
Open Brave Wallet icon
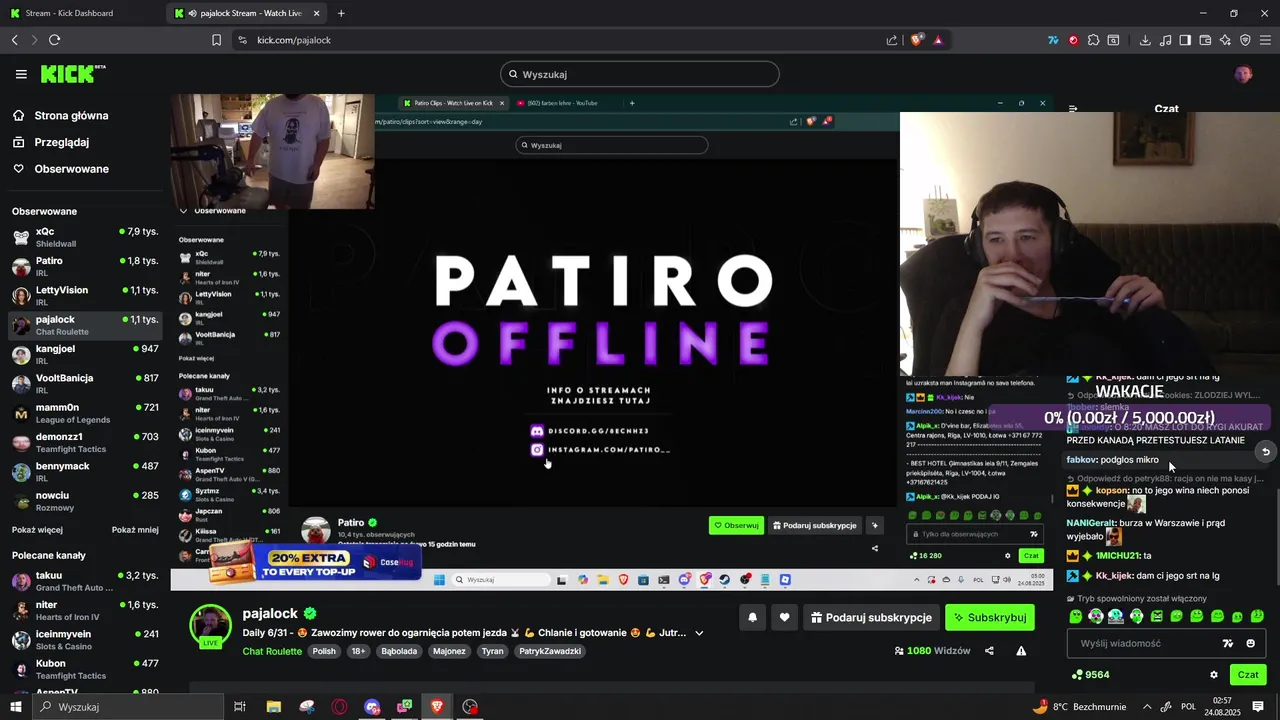[x=1205, y=40]
